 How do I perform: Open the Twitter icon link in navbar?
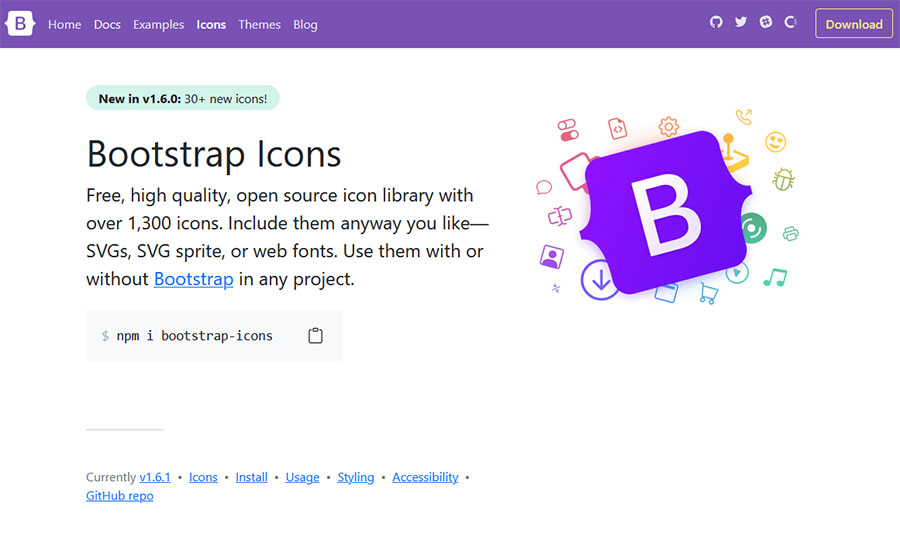(x=741, y=22)
